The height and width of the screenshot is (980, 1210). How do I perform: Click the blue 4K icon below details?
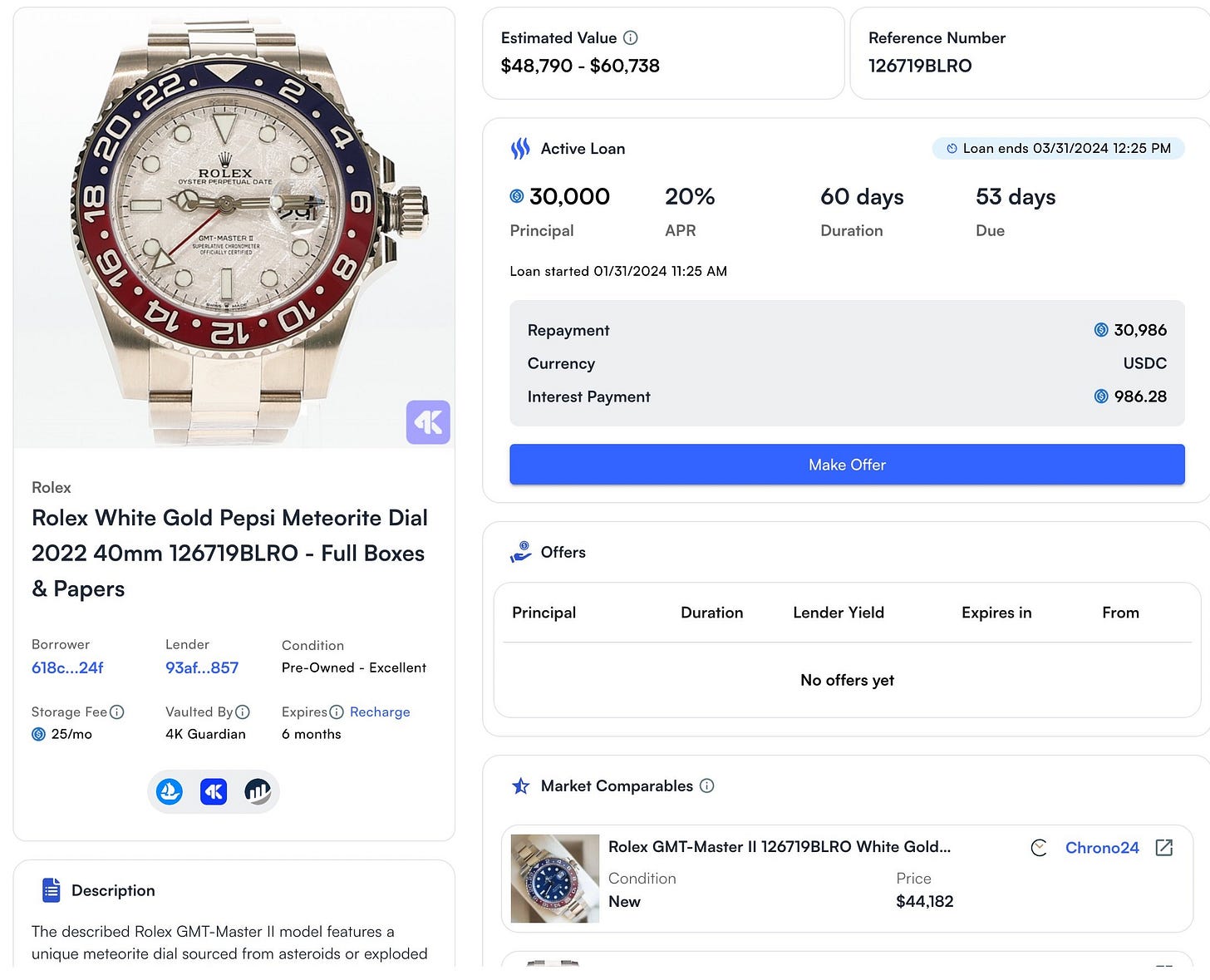point(214,791)
